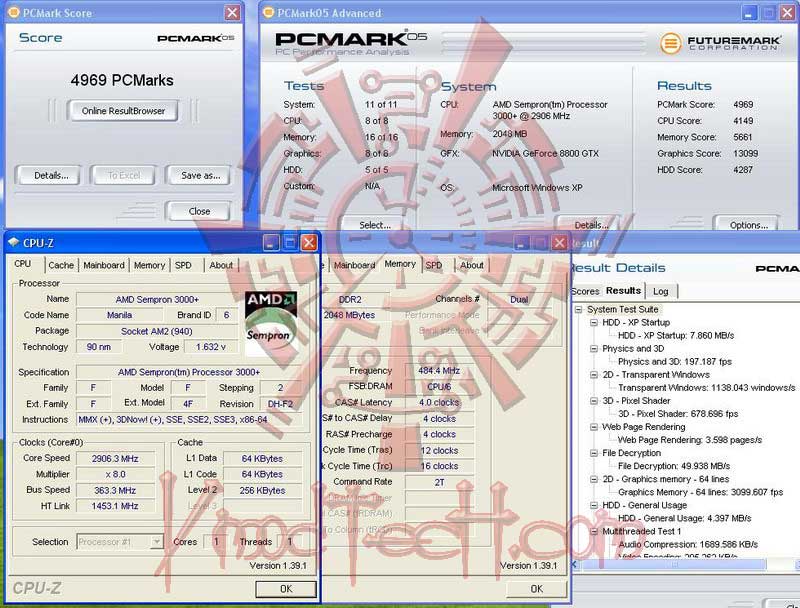This screenshot has height=608, width=800.
Task: Close the second CPU-Z memory window
Action: pos(560,243)
